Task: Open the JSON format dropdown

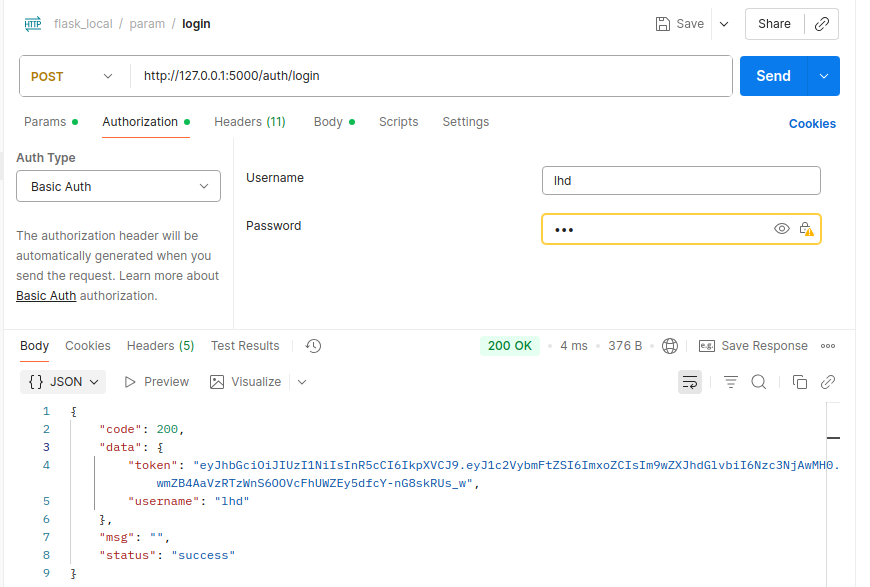Action: [x=65, y=382]
